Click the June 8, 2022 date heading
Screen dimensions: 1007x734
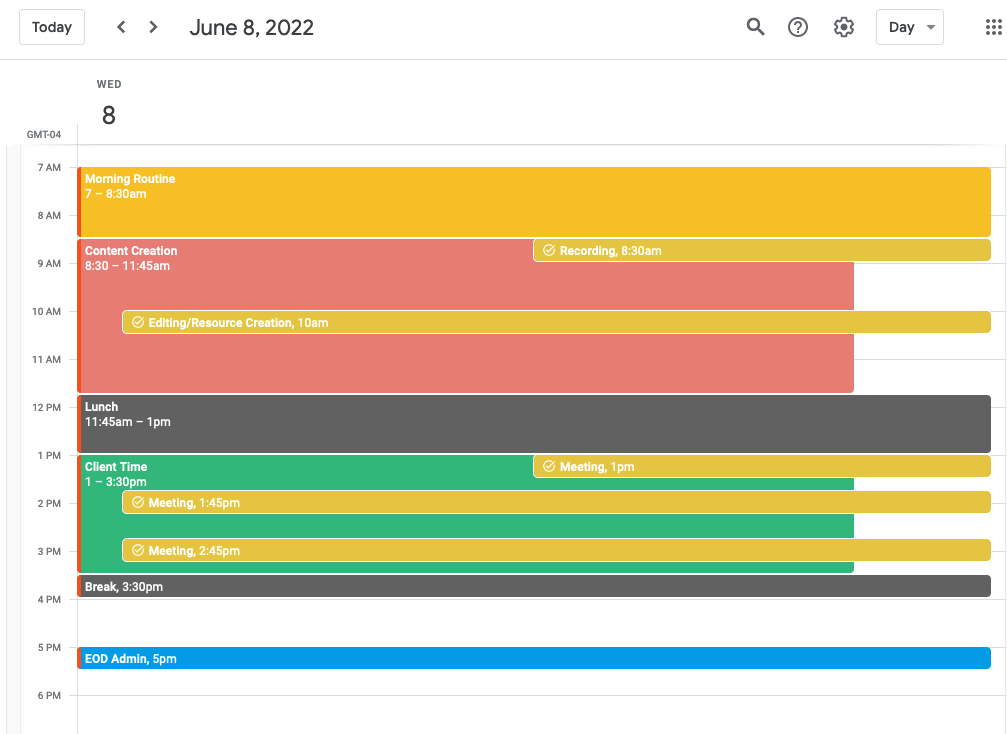(x=250, y=27)
